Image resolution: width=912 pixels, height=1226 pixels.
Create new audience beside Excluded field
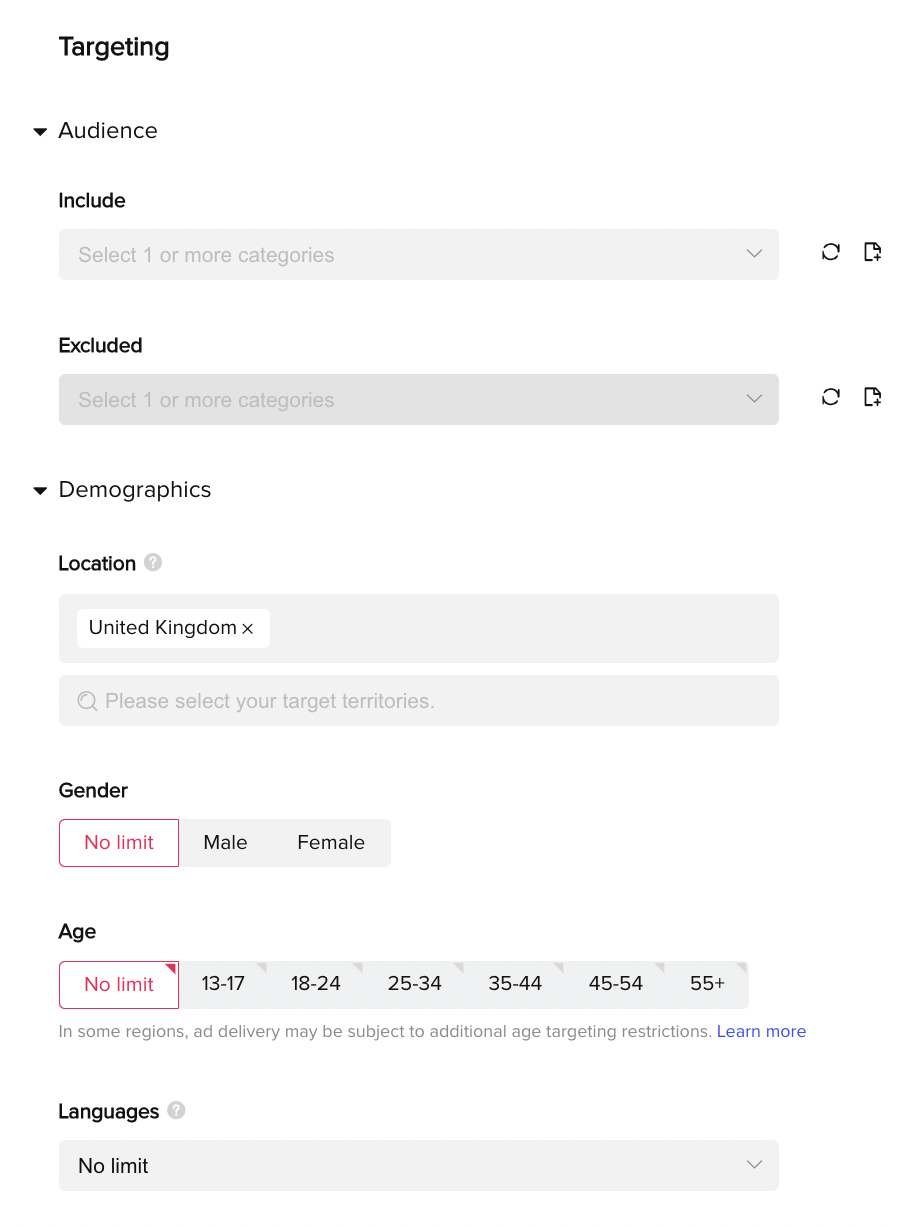(872, 397)
